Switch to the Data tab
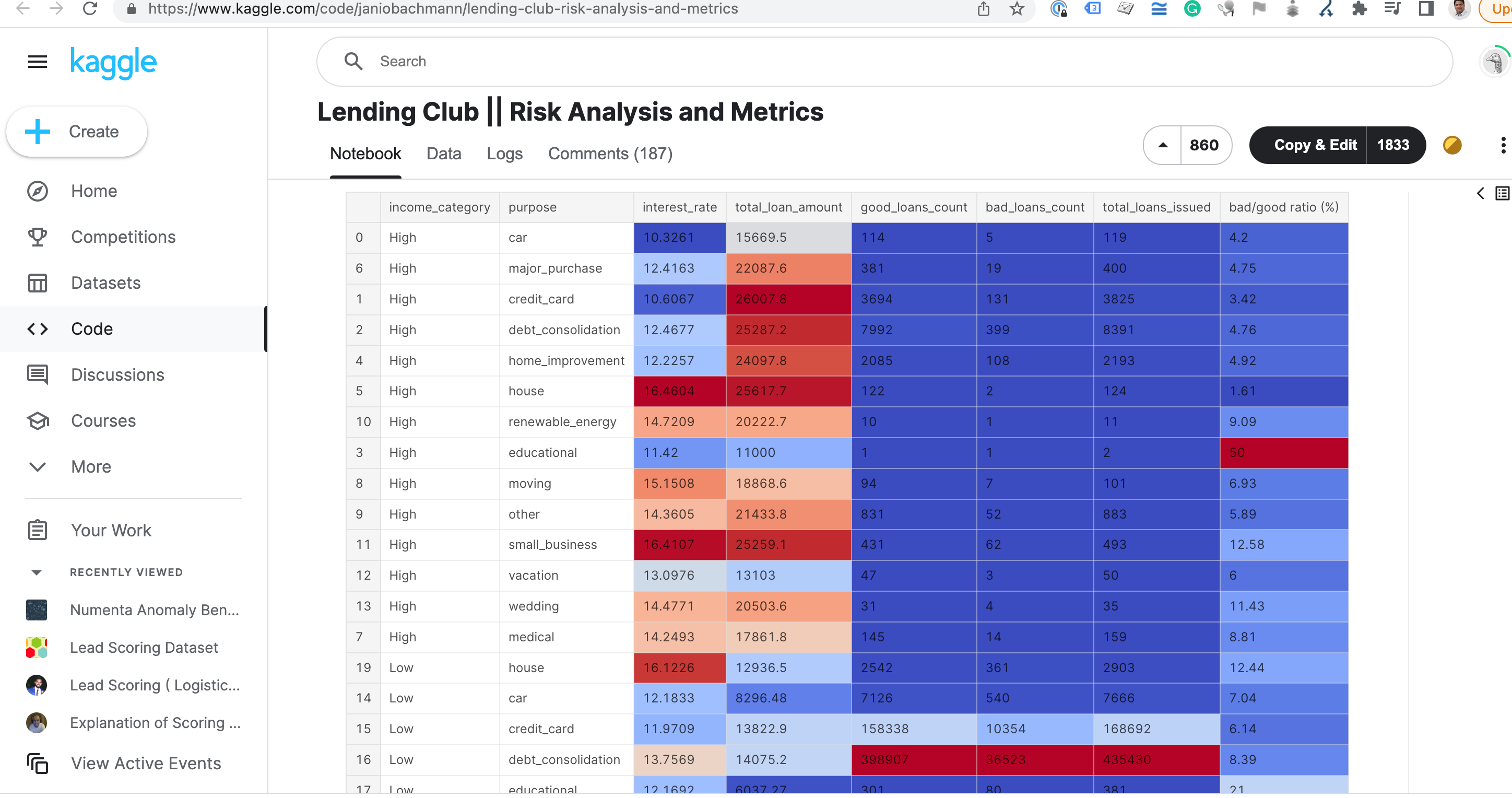The image size is (1512, 798). click(x=444, y=154)
